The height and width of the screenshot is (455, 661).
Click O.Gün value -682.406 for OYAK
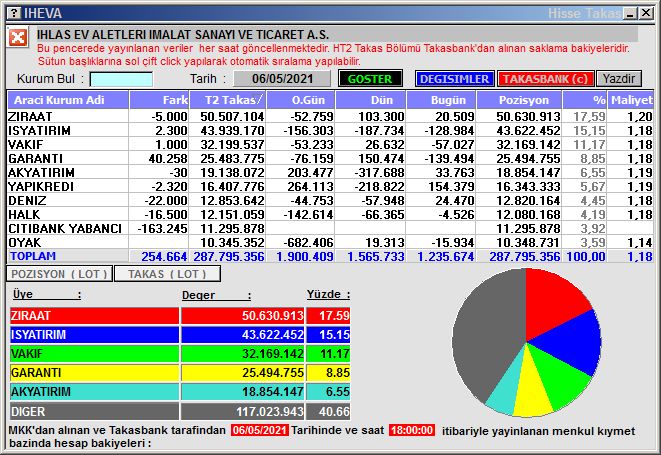[309, 243]
